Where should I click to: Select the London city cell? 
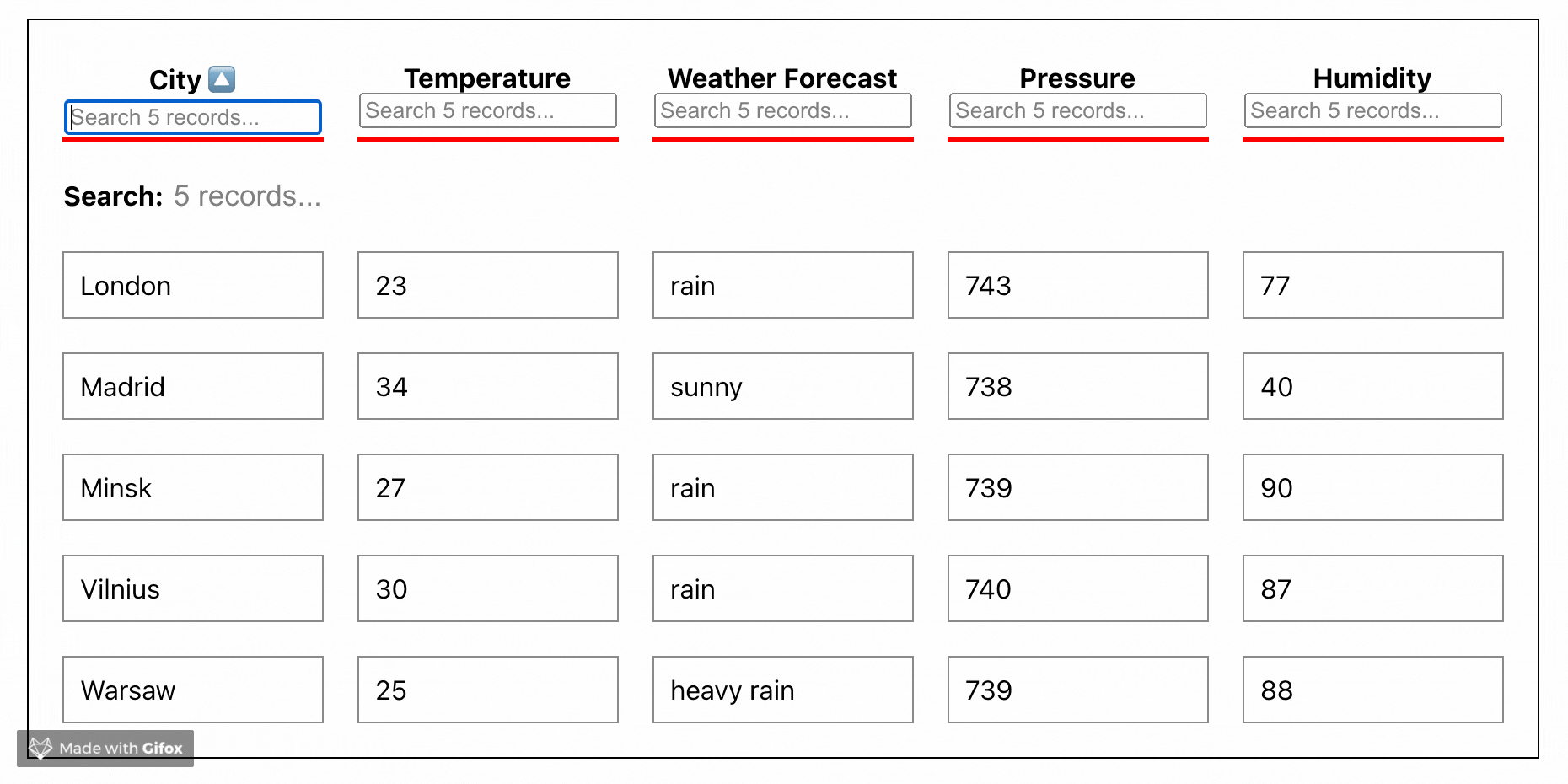(x=193, y=285)
